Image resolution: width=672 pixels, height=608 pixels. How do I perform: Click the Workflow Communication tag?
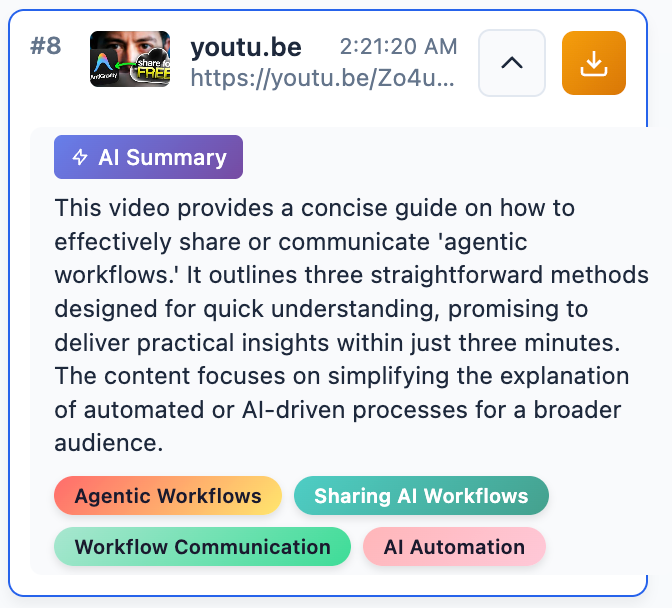(202, 547)
